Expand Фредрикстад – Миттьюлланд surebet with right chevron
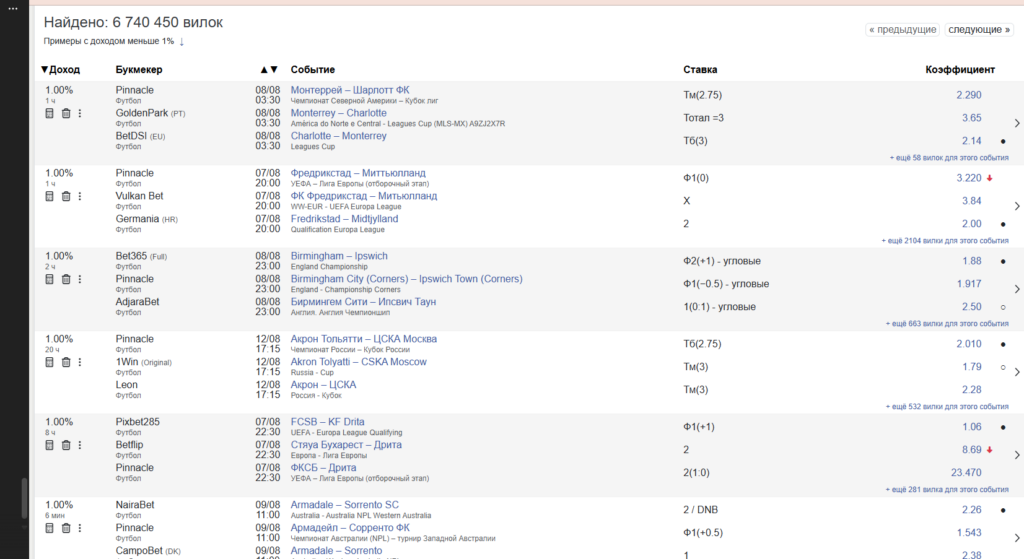 (1017, 206)
